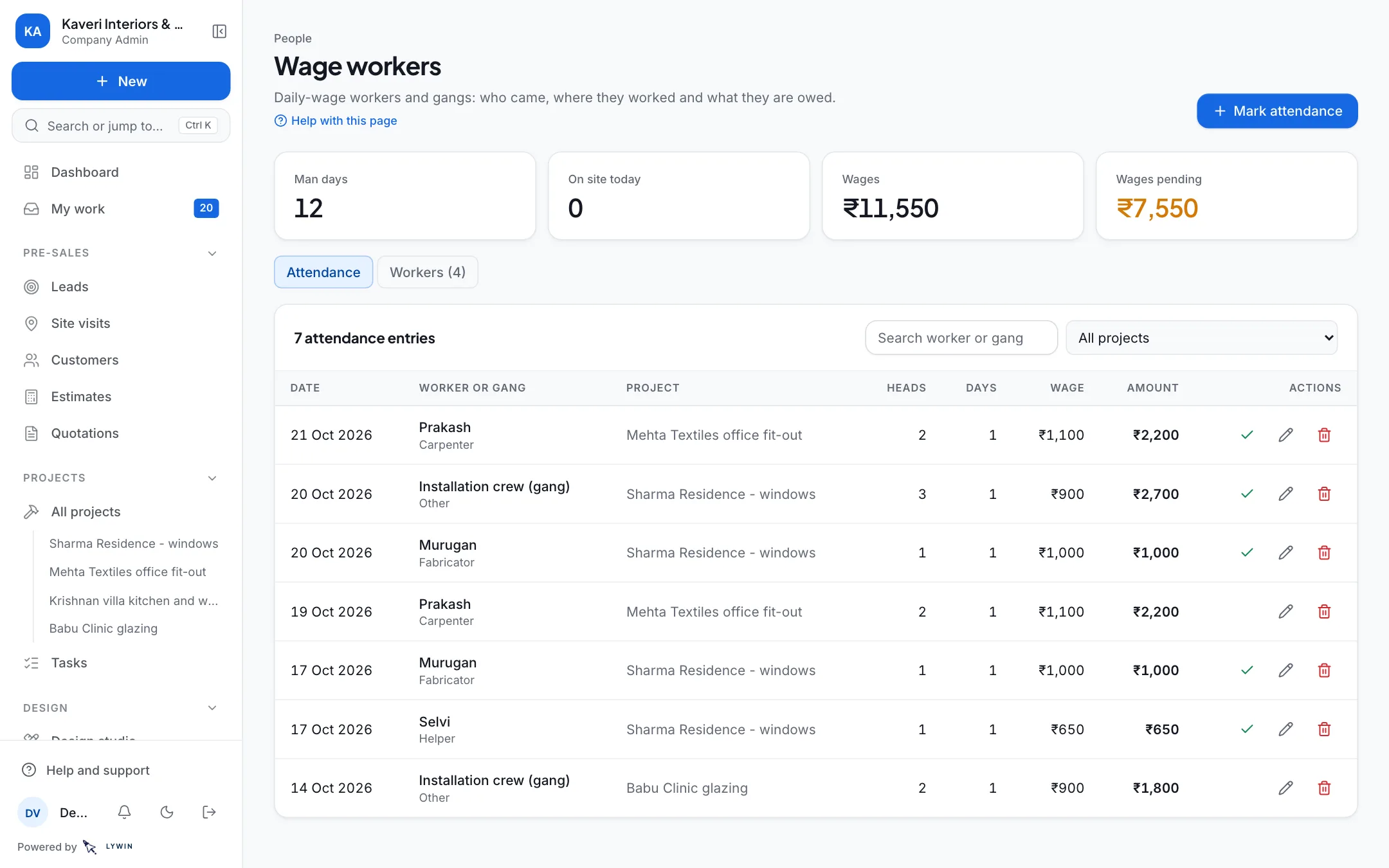
Task: Open Site visits page
Action: 121,323
